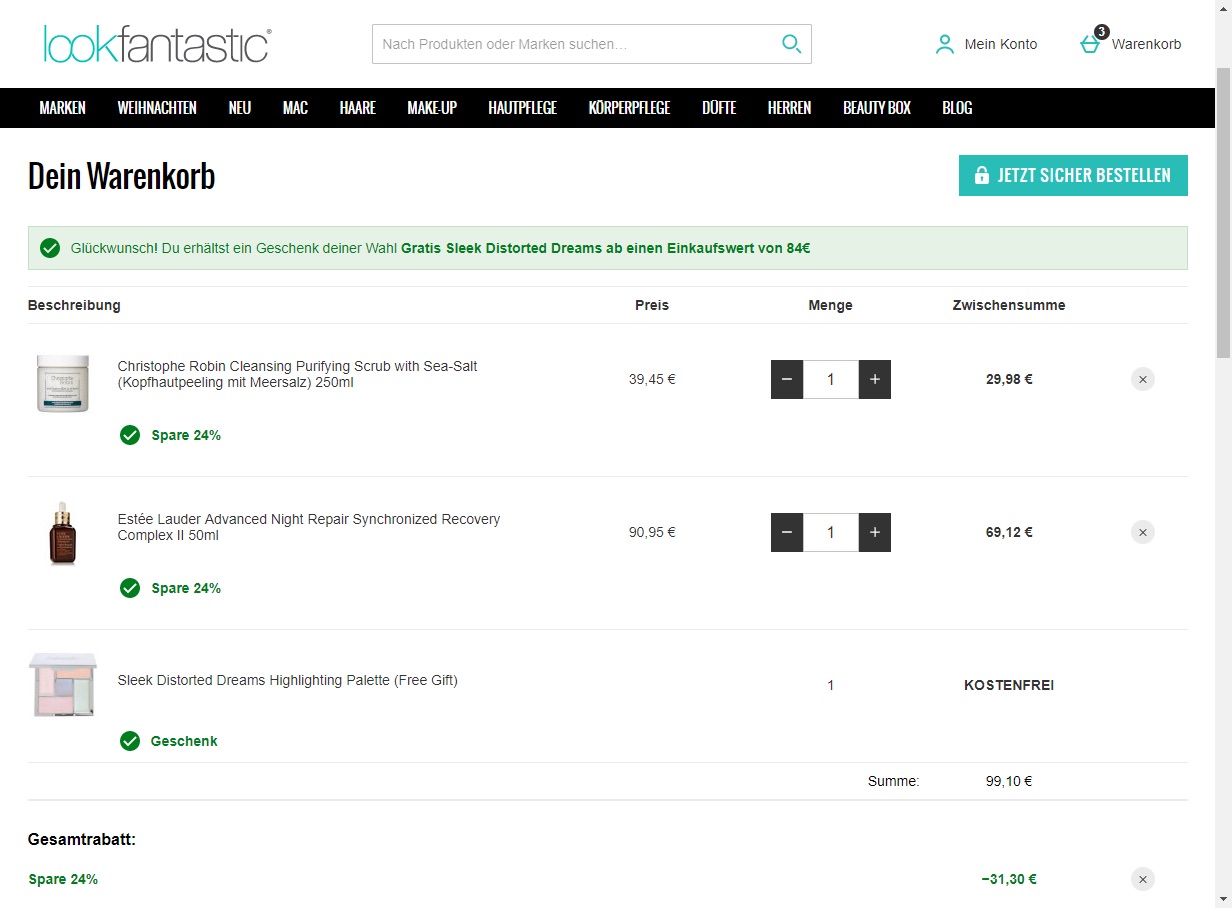Image resolution: width=1232 pixels, height=908 pixels.
Task: Remove the Spare 24% discount
Action: click(x=1143, y=879)
